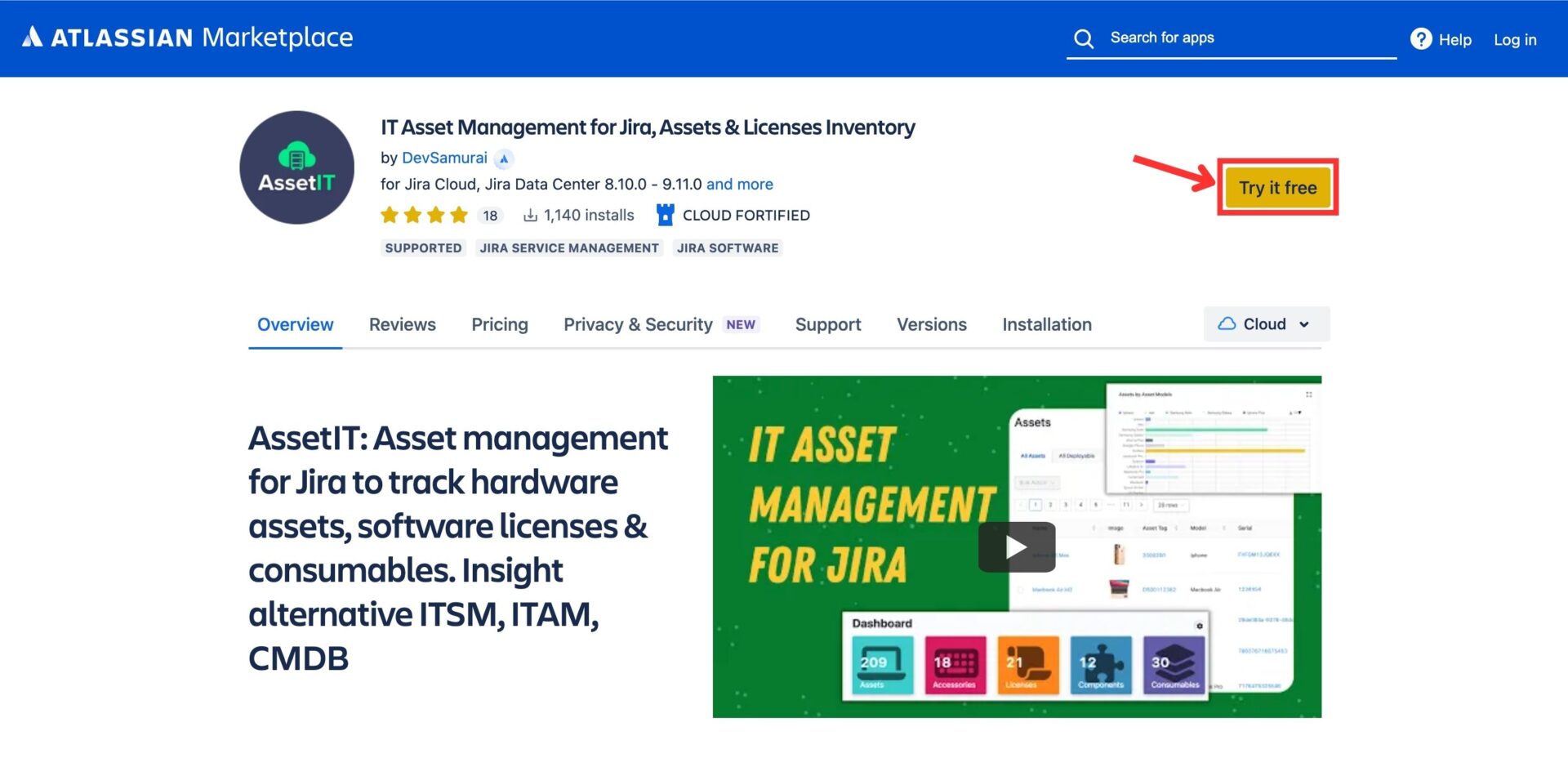Focus the Search for apps field
This screenshot has height=767, width=1568.
[1232, 38]
